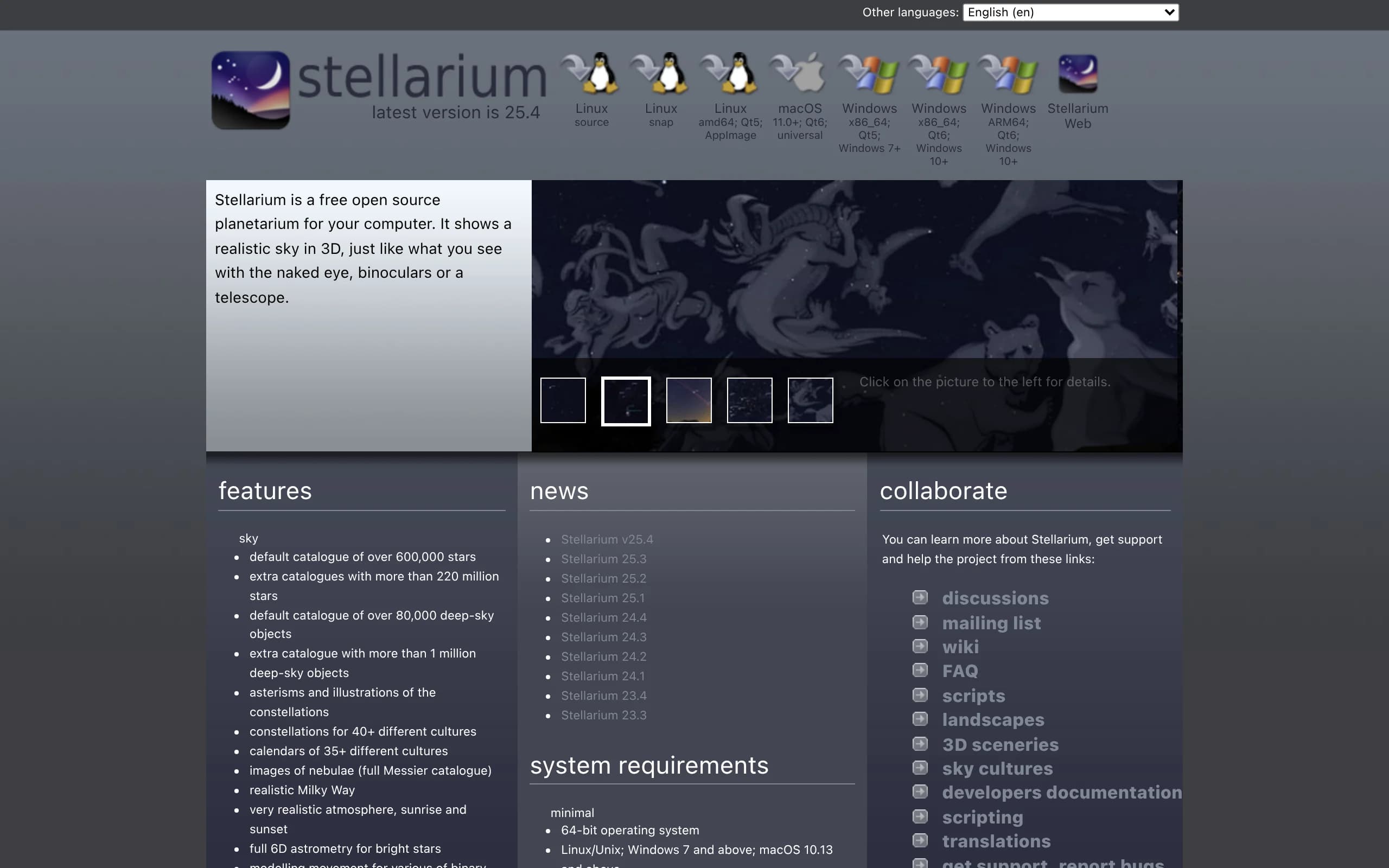Select the highlighted second screenshot thumbnail
Viewport: 1389px width, 868px height.
(x=626, y=401)
